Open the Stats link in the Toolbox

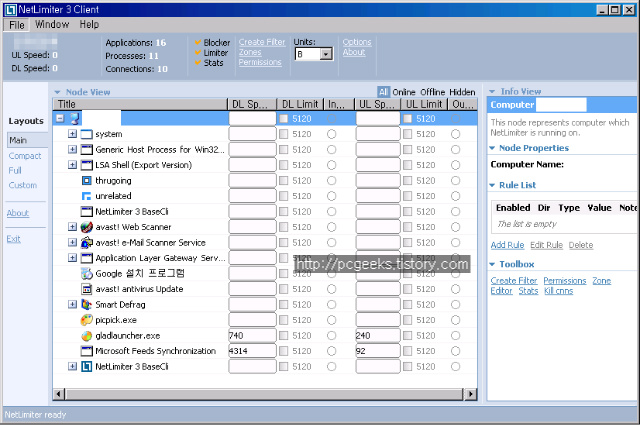[528, 291]
